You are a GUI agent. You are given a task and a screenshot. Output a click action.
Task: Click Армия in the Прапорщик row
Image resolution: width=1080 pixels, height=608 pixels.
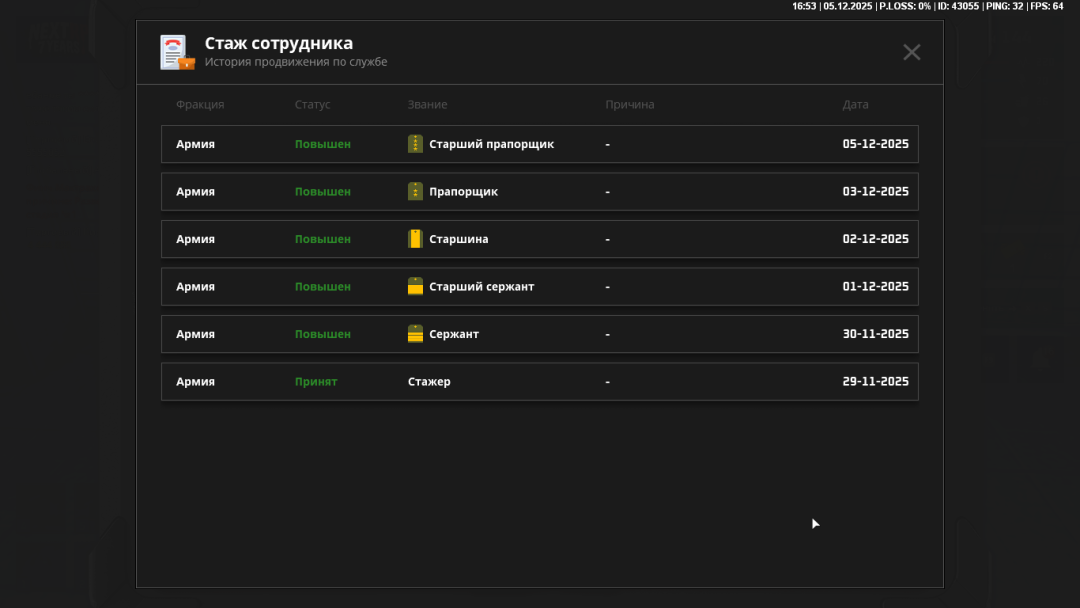click(x=195, y=191)
